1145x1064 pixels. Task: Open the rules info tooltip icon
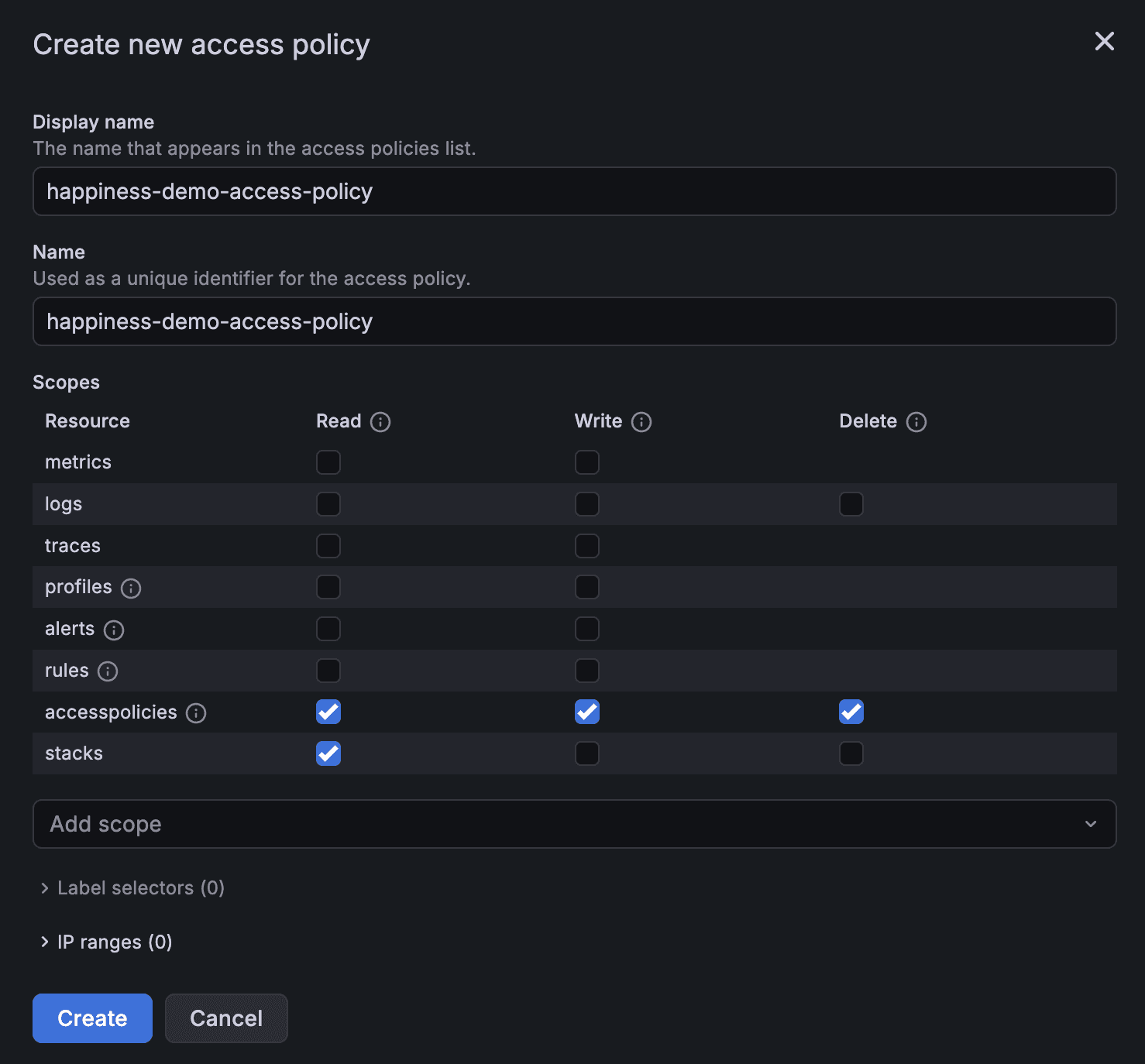(108, 671)
